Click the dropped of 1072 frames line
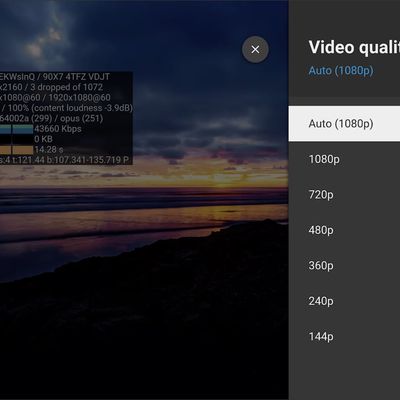Viewport: 400px width, 400px height. tap(51, 87)
